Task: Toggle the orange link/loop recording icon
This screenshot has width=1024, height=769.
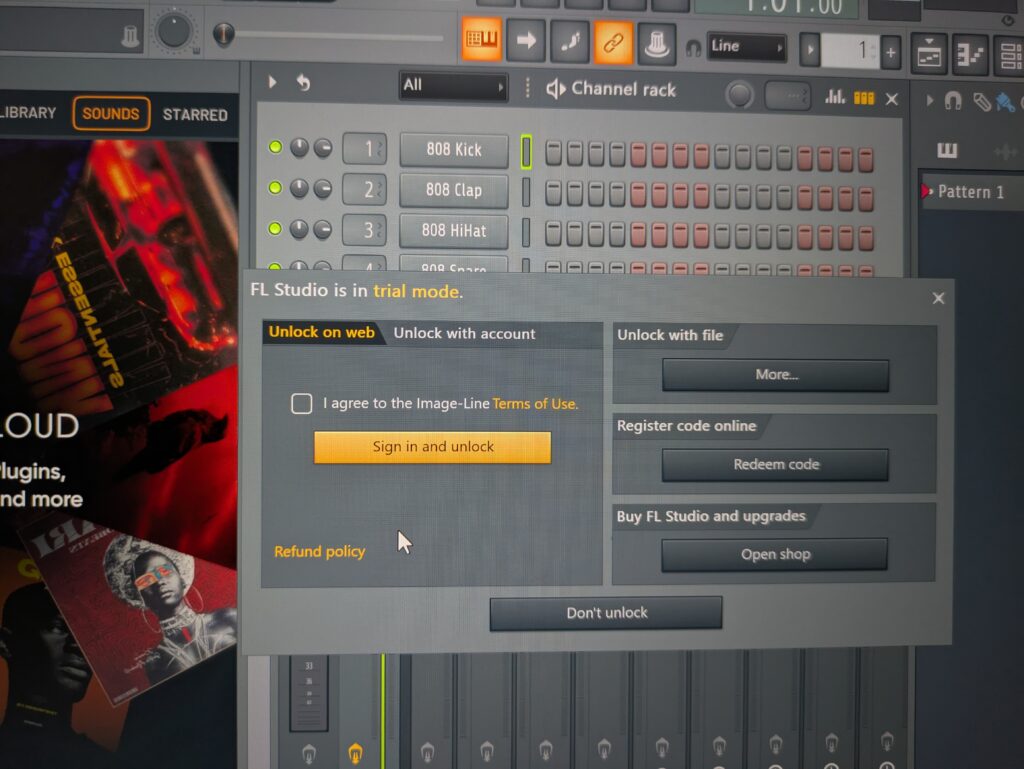Action: click(613, 43)
